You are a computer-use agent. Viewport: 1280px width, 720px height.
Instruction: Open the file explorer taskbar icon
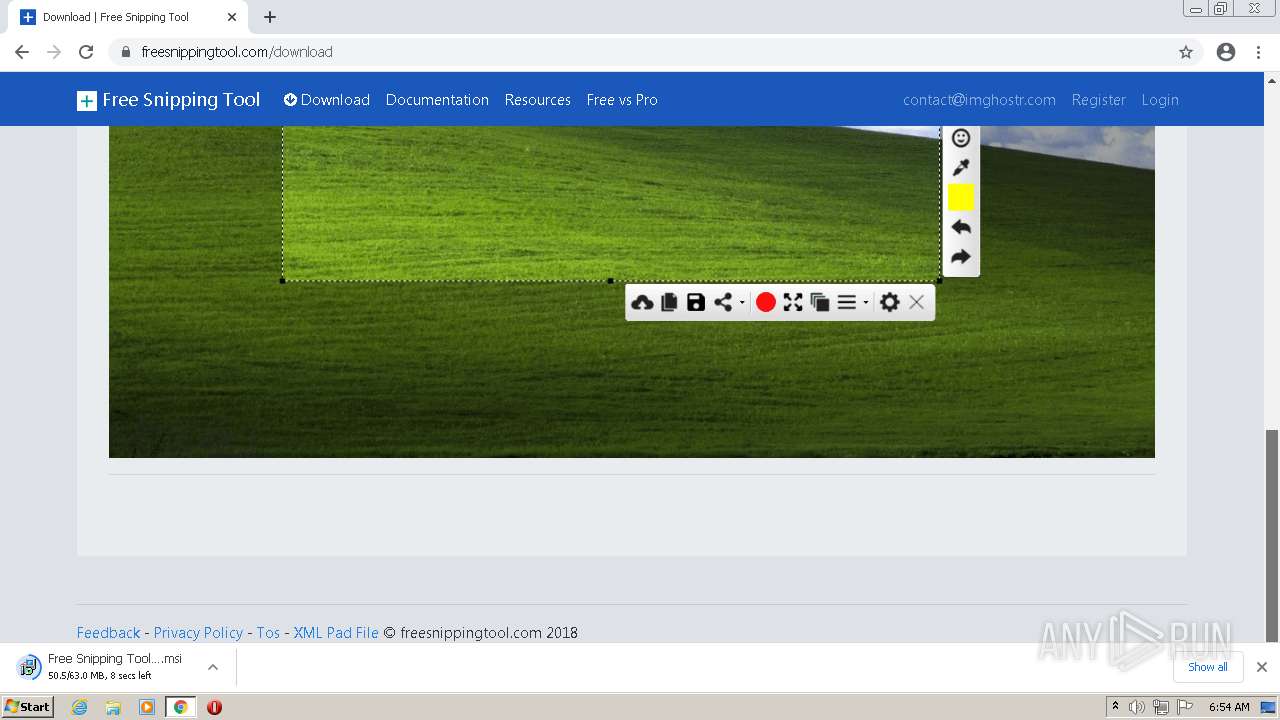(x=113, y=707)
